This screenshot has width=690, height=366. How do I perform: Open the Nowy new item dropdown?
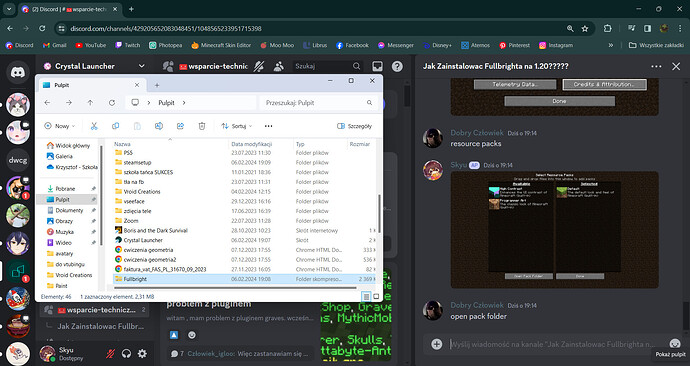pyautogui.click(x=60, y=126)
